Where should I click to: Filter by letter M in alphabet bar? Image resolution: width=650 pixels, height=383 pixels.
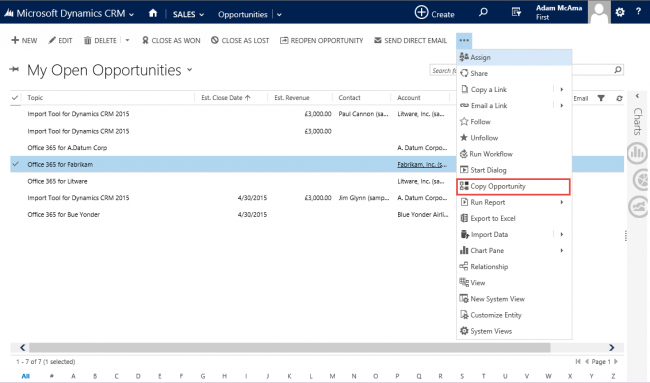(x=332, y=376)
